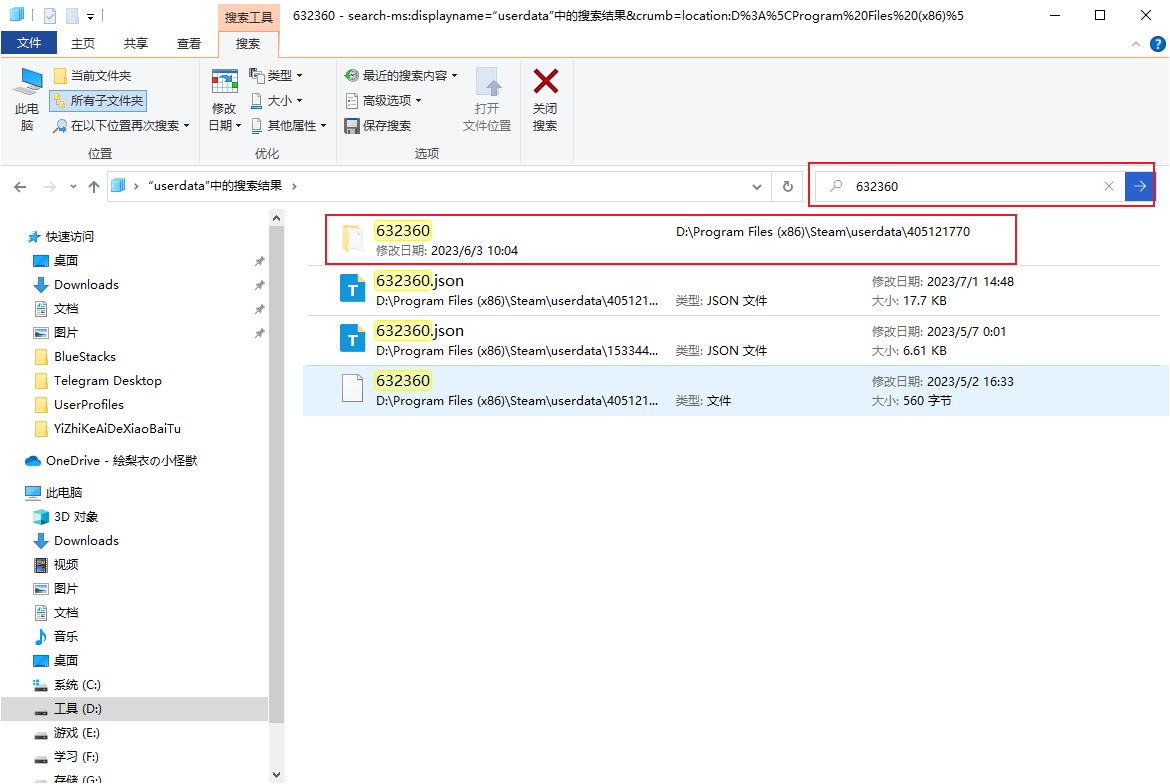Open the Advanced Options dropdown
Viewport: 1170px width, 784px height.
[x=384, y=101]
